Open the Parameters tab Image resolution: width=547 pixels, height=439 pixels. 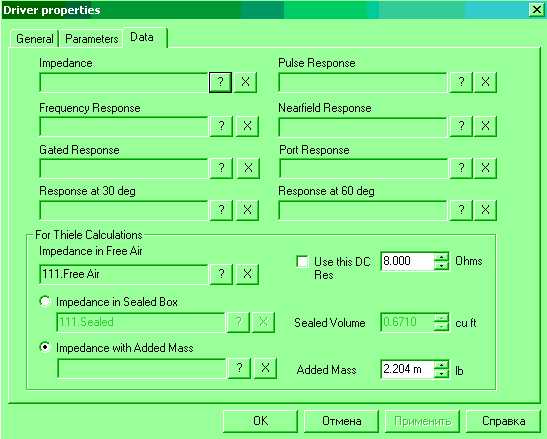tap(91, 39)
